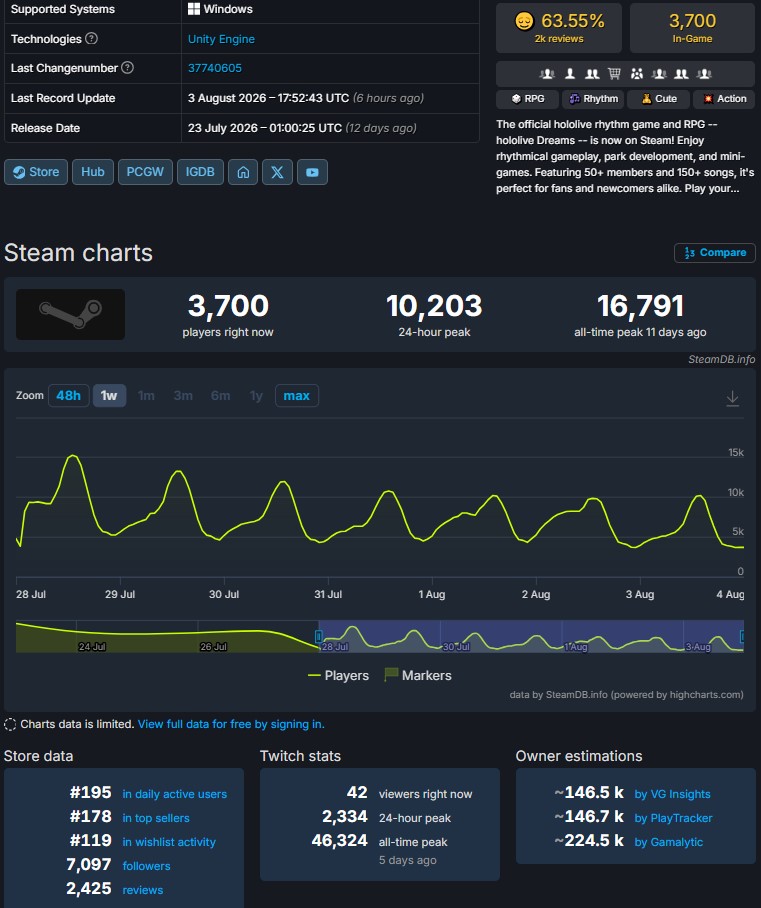Click the review rating emoji face
761x908 pixels.
coord(524,21)
